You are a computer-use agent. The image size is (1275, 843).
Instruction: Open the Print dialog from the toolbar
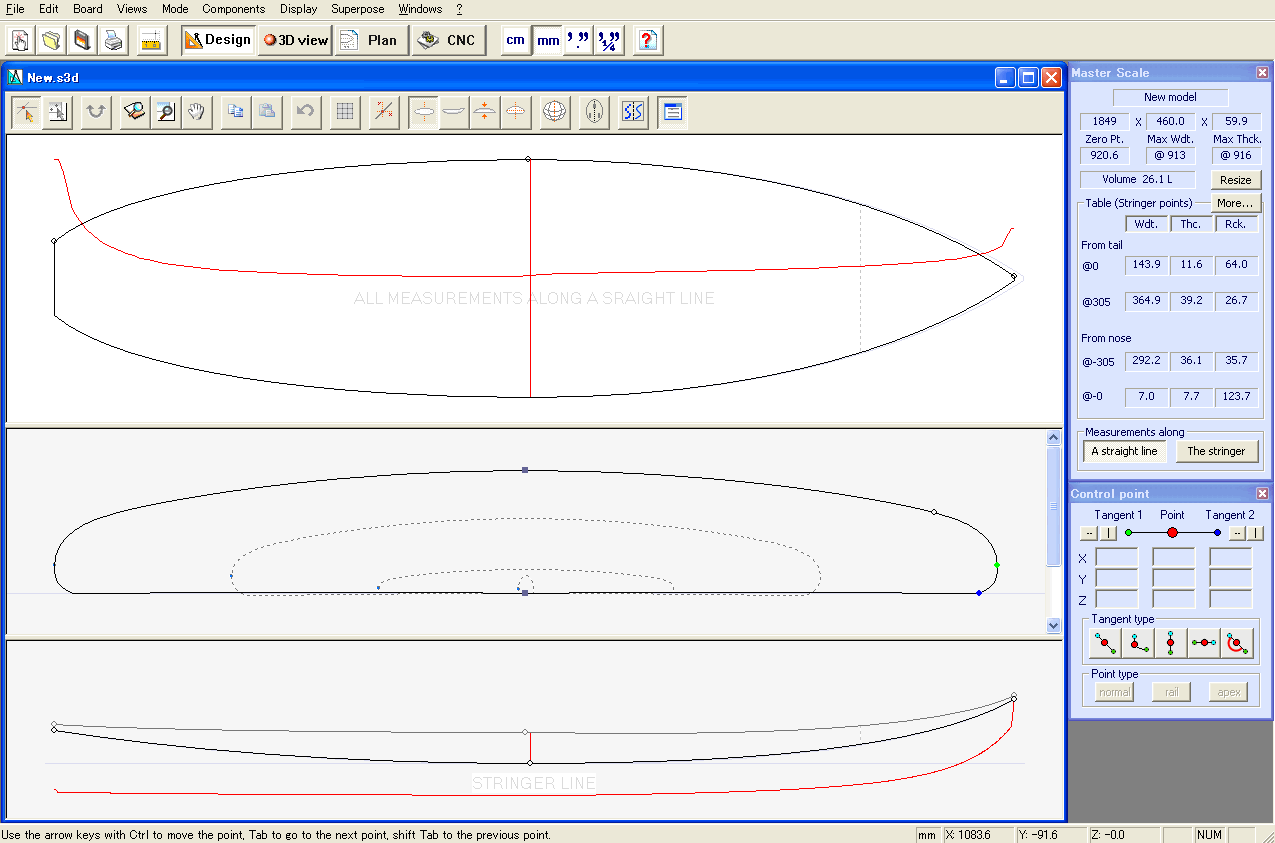tap(113, 40)
